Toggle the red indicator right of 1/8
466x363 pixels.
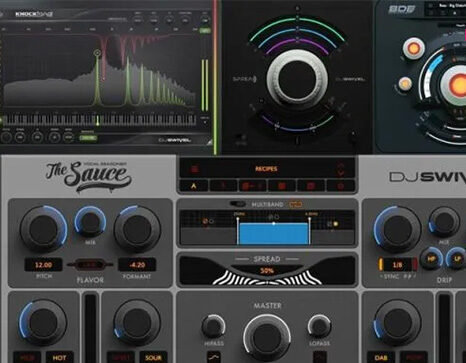tap(415, 265)
